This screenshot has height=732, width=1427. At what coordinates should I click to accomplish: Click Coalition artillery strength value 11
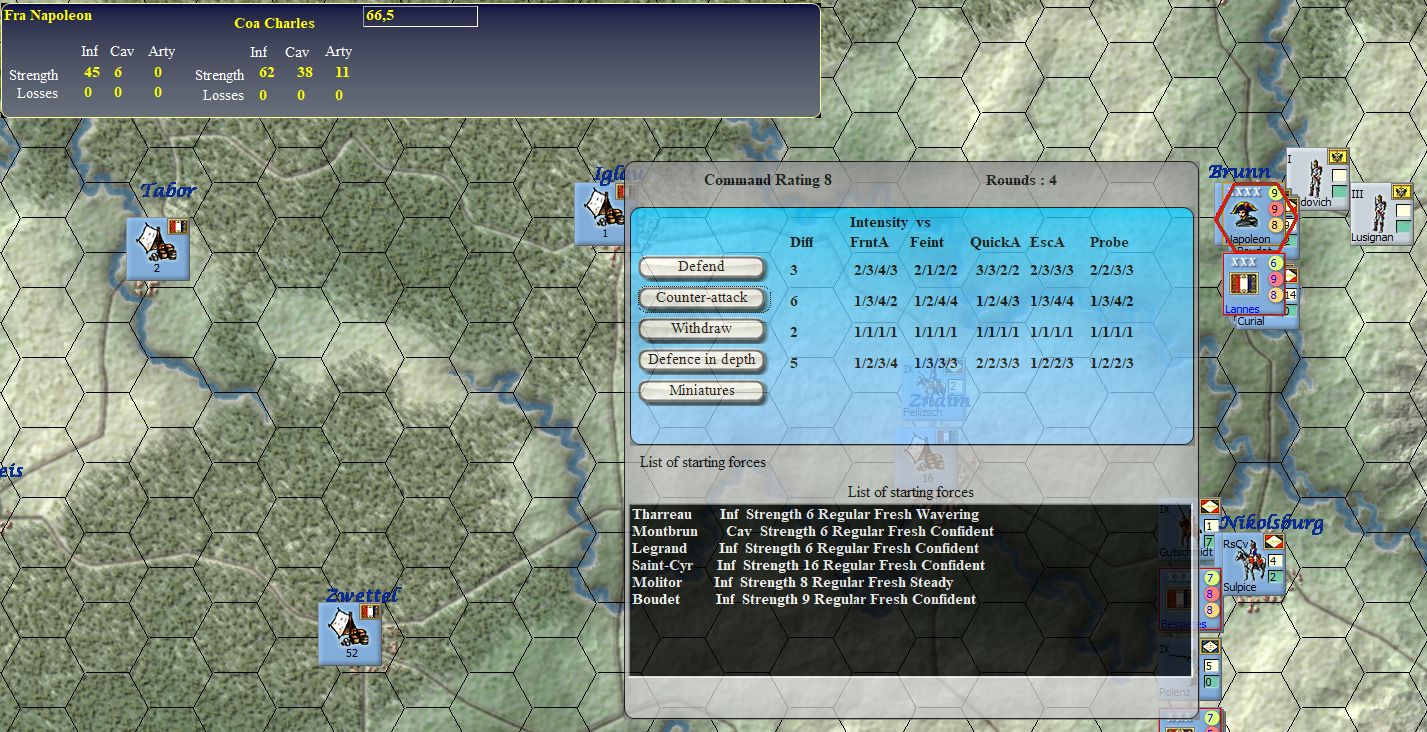click(x=342, y=72)
